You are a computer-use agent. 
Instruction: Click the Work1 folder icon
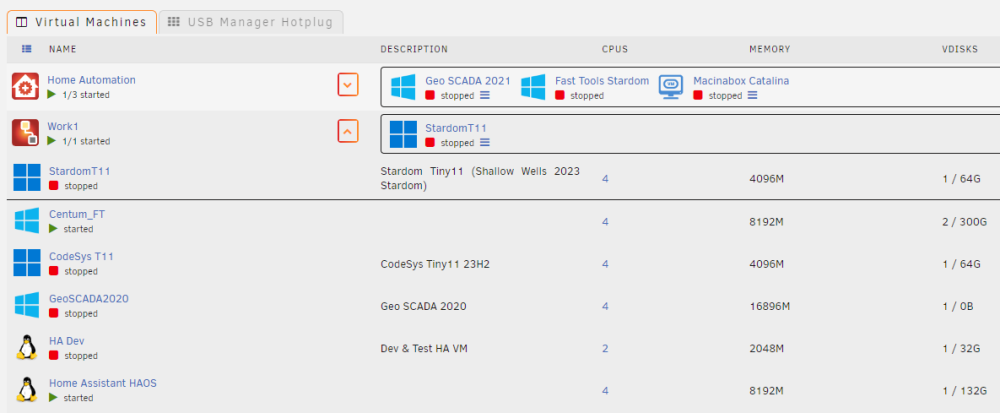(26, 133)
